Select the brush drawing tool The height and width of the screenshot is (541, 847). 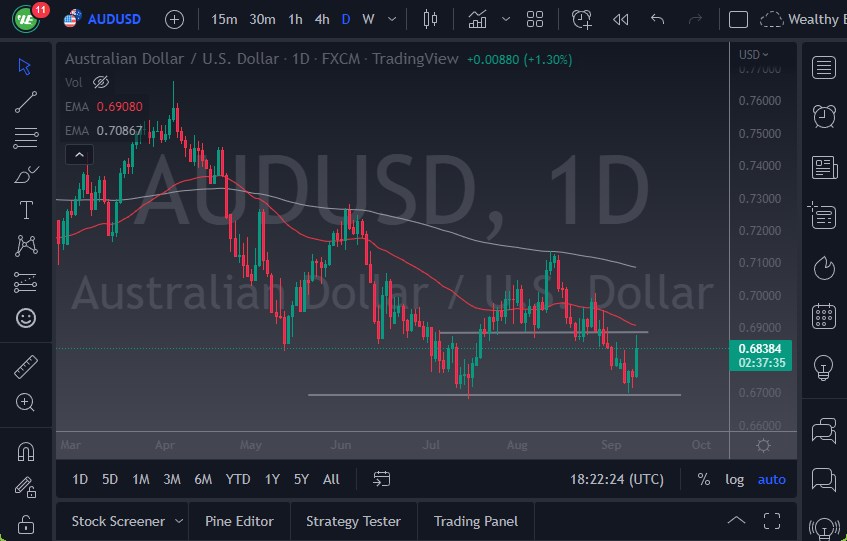(x=25, y=174)
